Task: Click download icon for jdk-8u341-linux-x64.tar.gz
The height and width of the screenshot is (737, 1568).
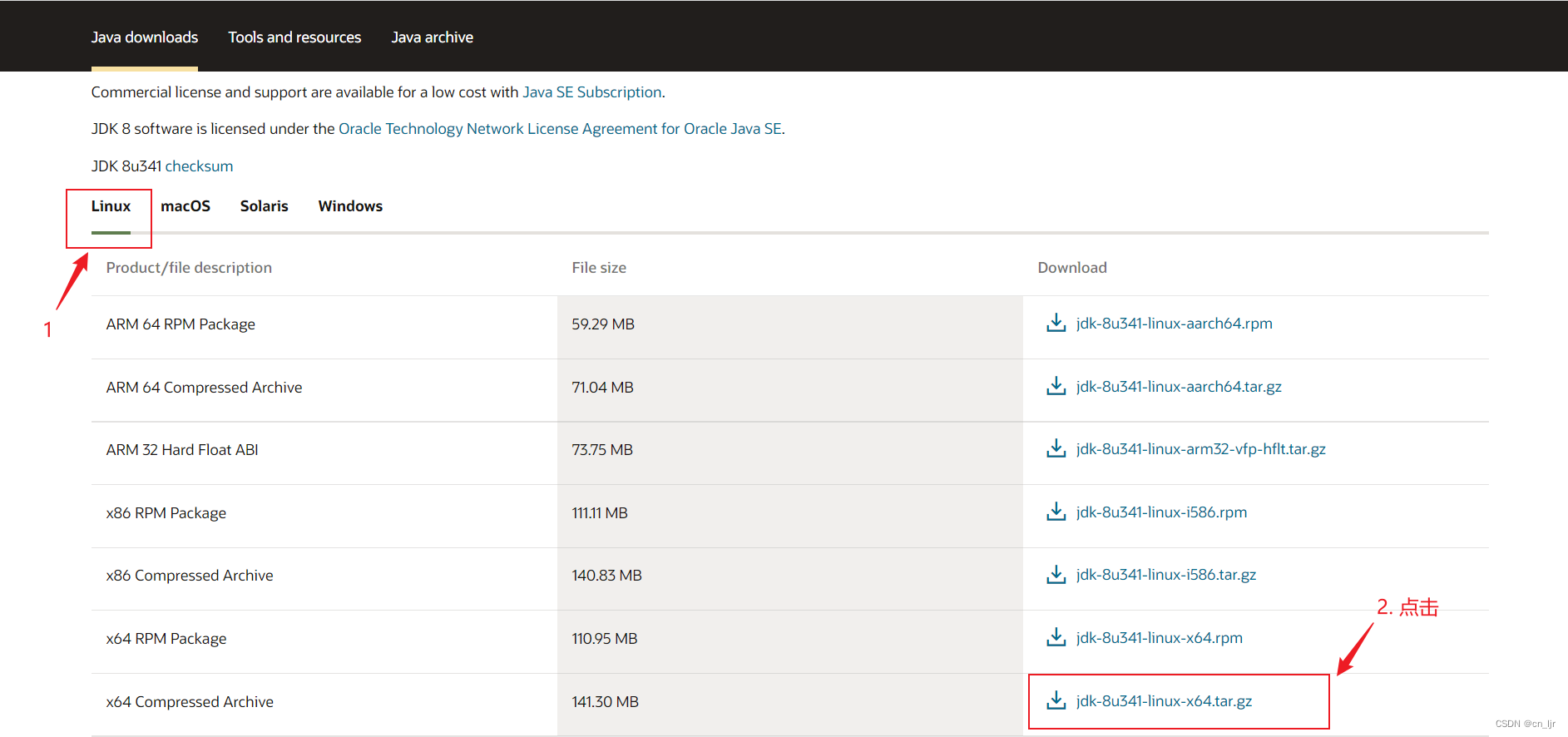Action: click(1056, 700)
